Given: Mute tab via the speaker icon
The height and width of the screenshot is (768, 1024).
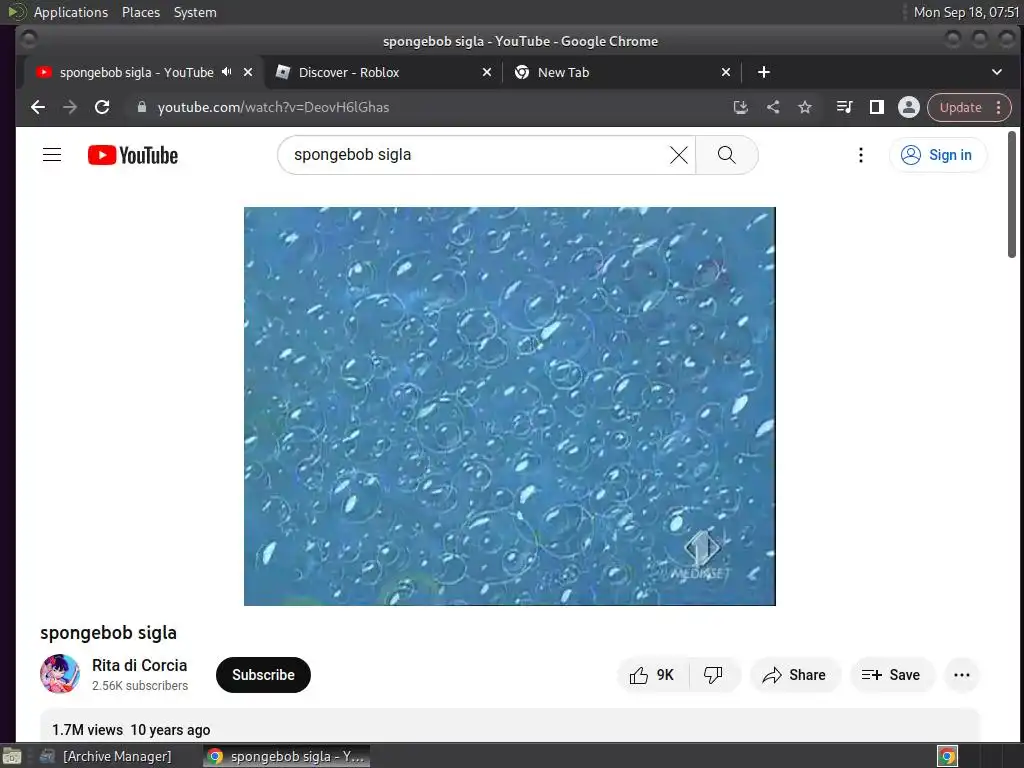Looking at the screenshot, I should pos(227,72).
